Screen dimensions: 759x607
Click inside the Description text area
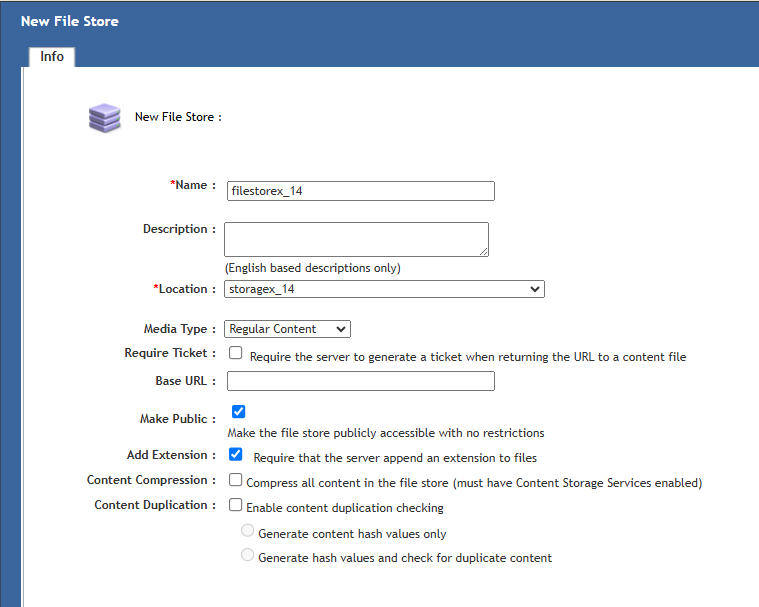point(356,239)
